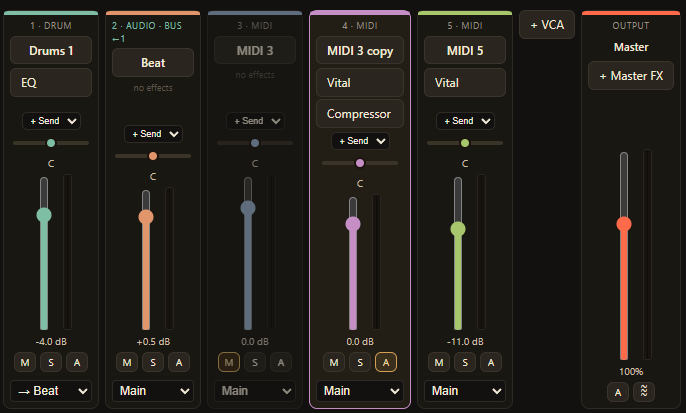Click the -11.0 dB value on MIDI 5

coord(465,342)
